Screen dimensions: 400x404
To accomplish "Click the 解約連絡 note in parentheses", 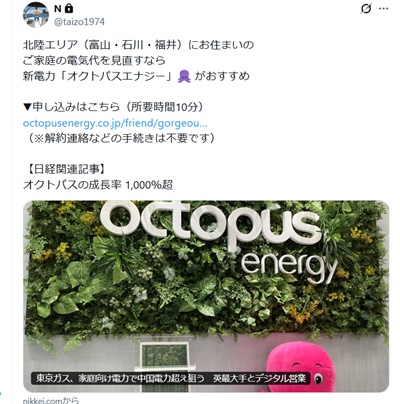I will pyautogui.click(x=121, y=138).
